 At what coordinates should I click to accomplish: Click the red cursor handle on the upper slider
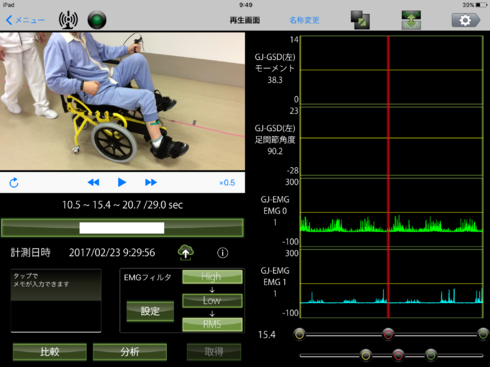click(388, 334)
